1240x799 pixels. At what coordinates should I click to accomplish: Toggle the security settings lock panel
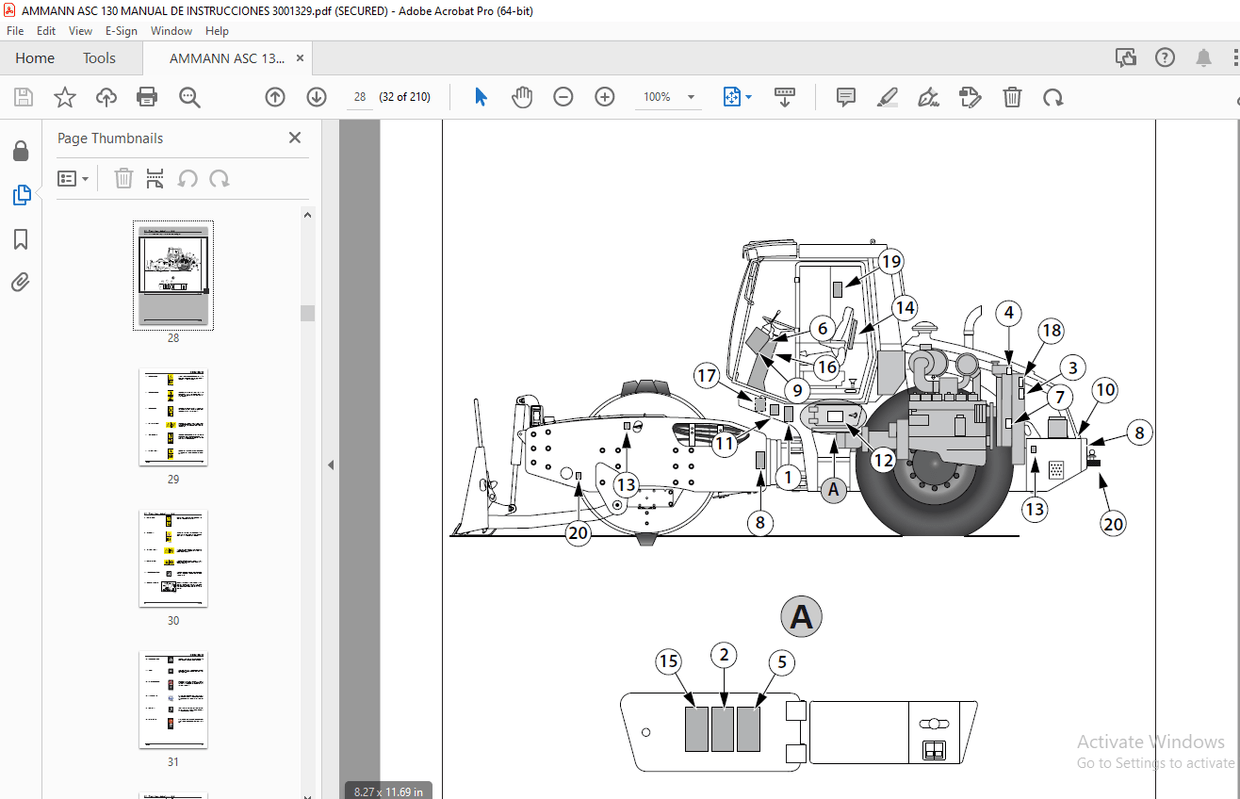click(x=22, y=150)
